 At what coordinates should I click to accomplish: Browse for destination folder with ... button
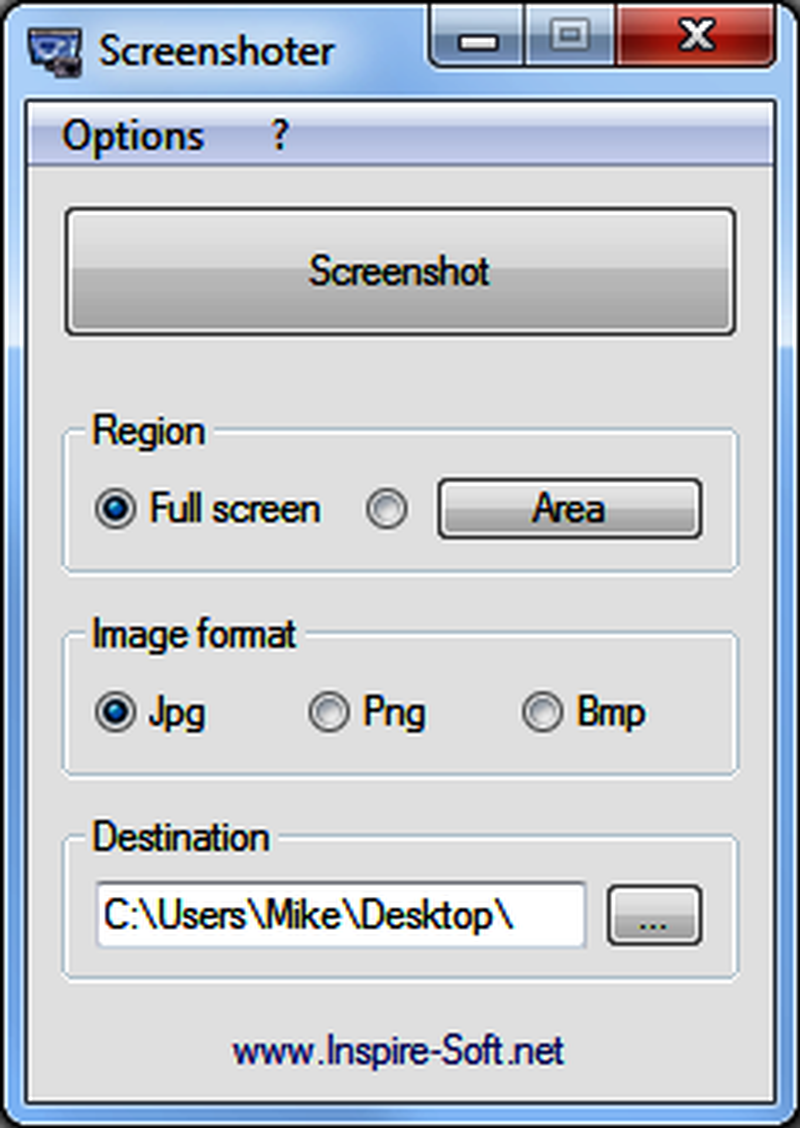pos(654,915)
